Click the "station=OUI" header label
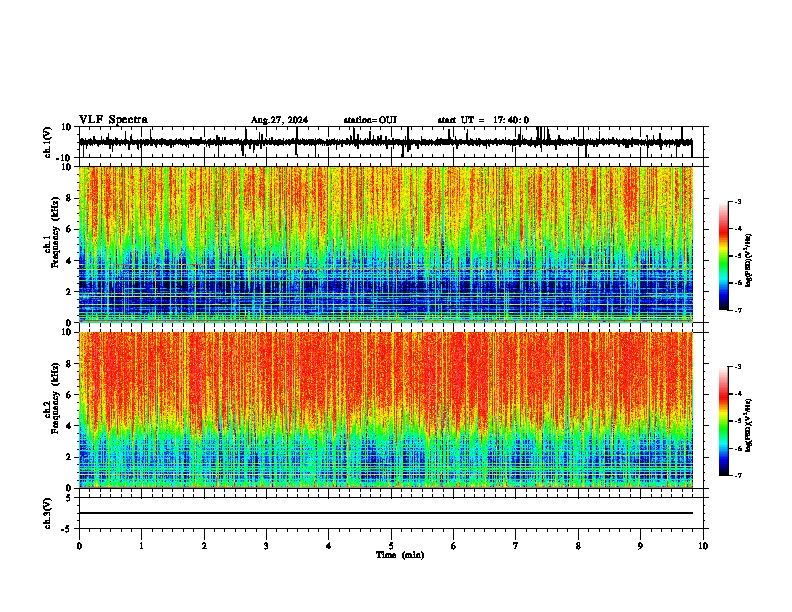Screen dimensions: 792x612 (370, 120)
